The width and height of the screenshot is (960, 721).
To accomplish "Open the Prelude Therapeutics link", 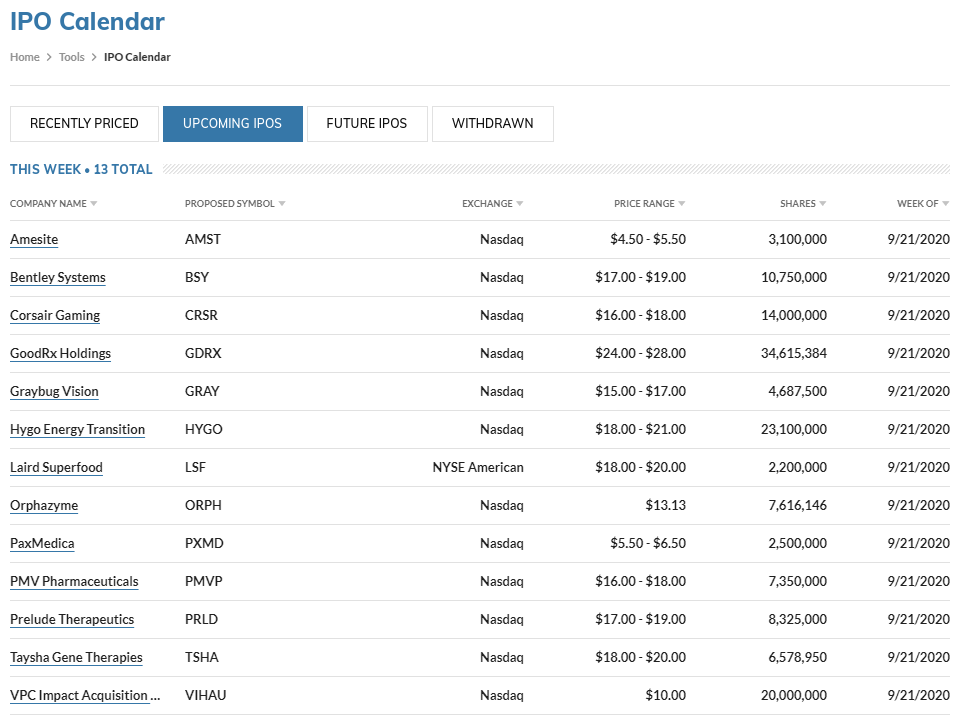I will pos(72,619).
